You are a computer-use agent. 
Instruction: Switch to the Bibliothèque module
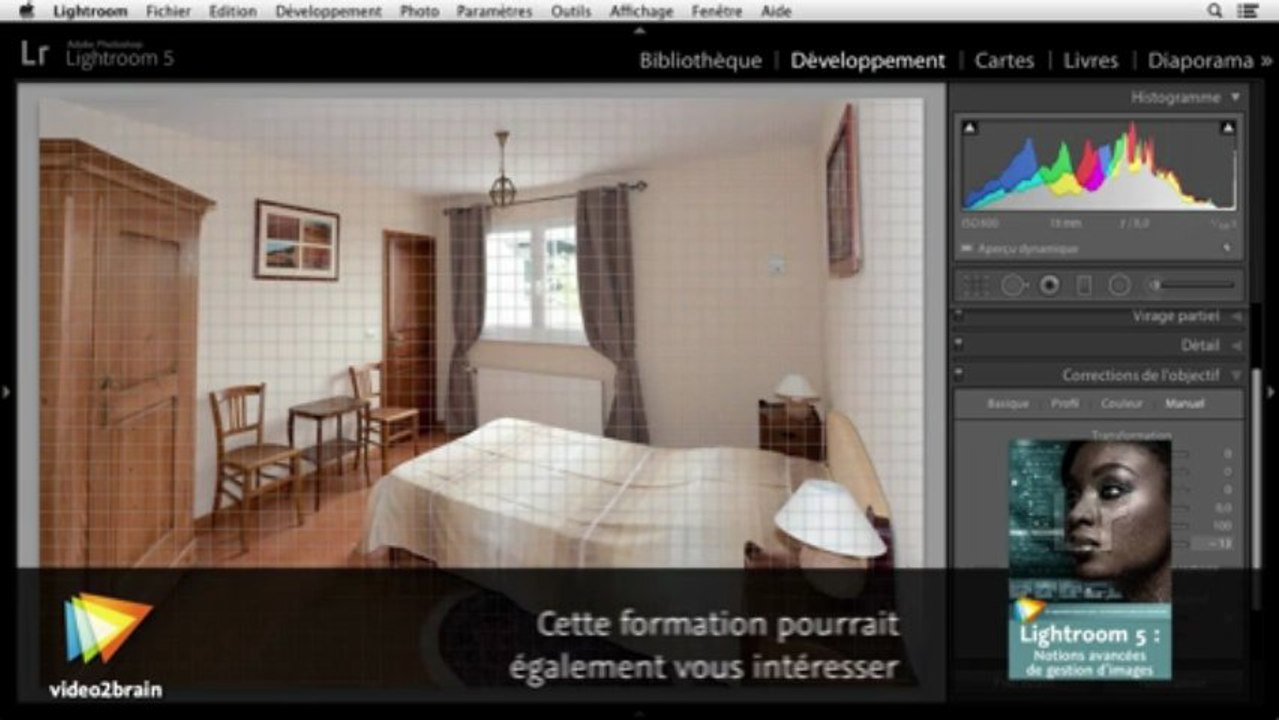click(700, 60)
